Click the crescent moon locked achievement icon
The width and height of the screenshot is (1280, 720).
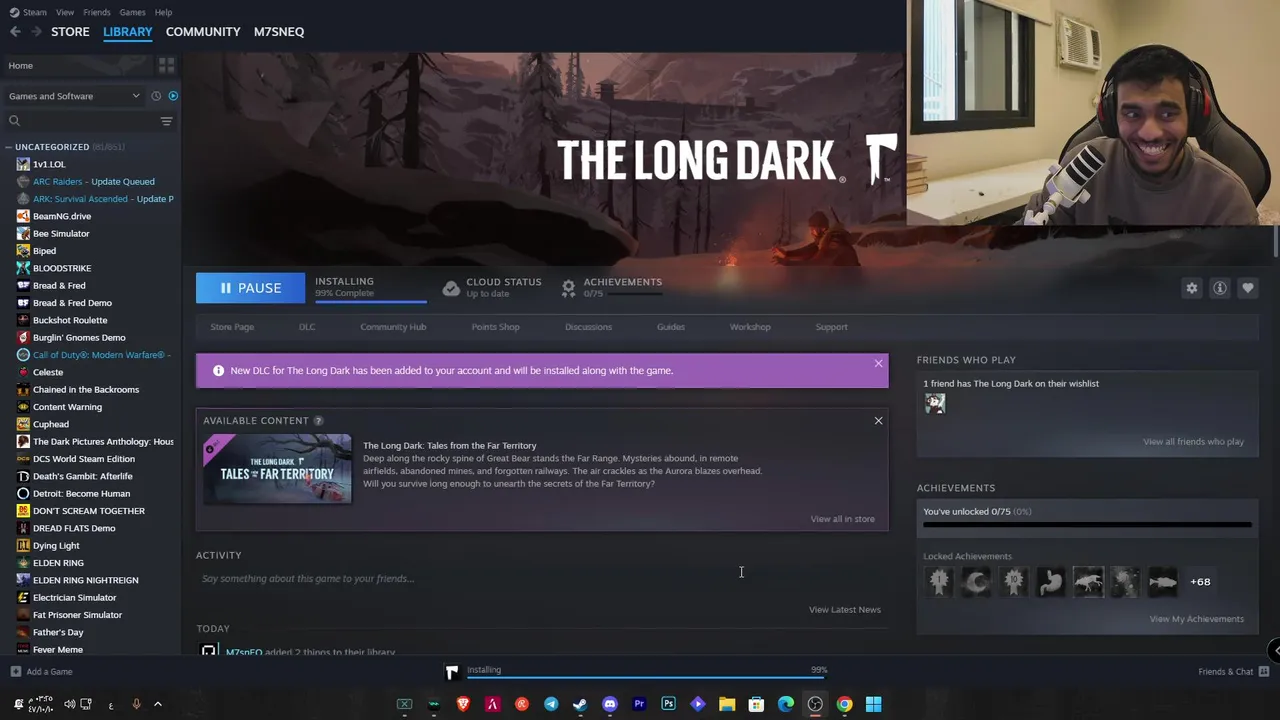(976, 582)
